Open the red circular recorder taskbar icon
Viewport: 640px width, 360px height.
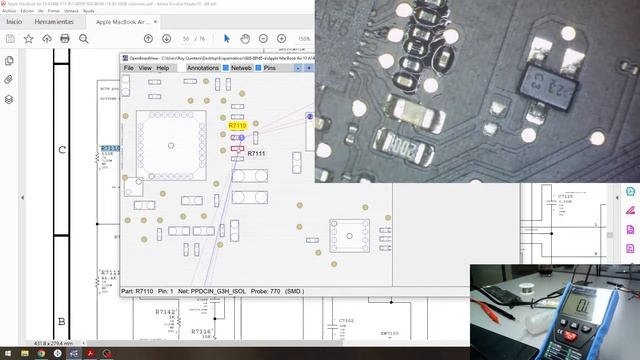click(x=107, y=353)
